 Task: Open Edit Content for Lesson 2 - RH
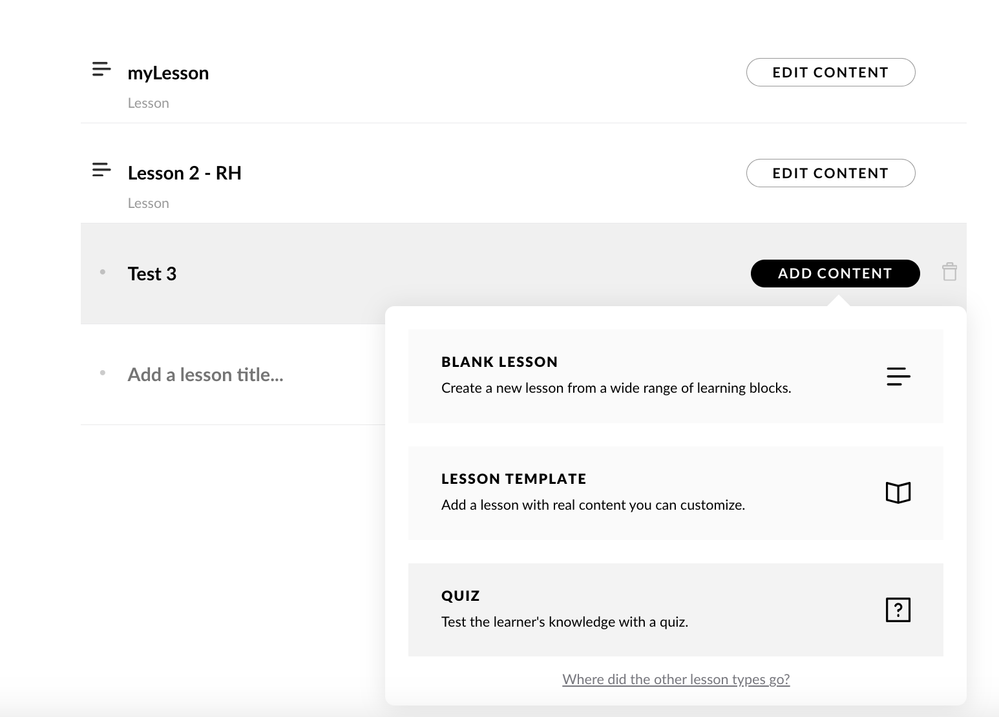click(x=830, y=173)
